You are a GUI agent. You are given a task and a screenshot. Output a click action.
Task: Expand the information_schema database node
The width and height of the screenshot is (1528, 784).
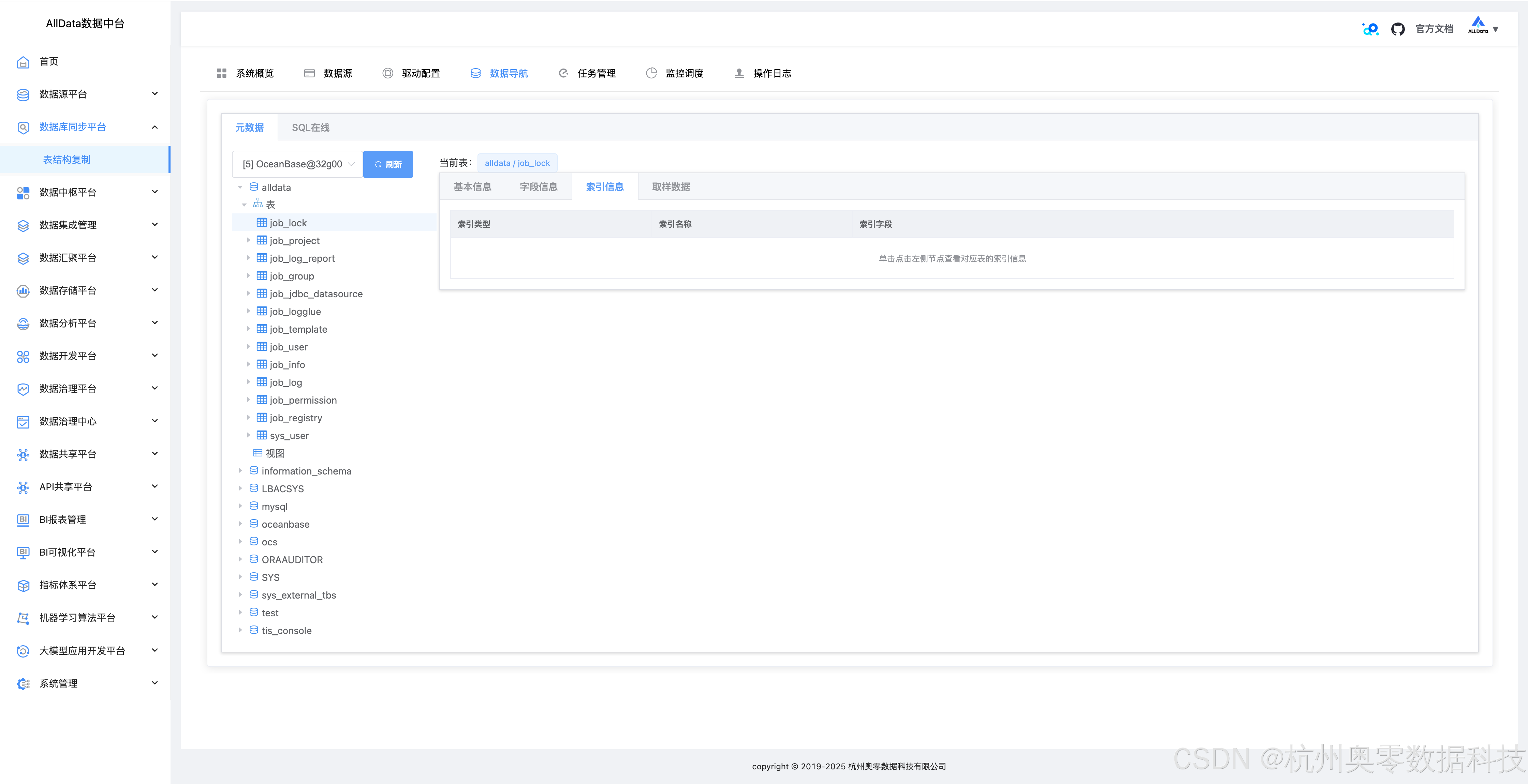tap(240, 471)
